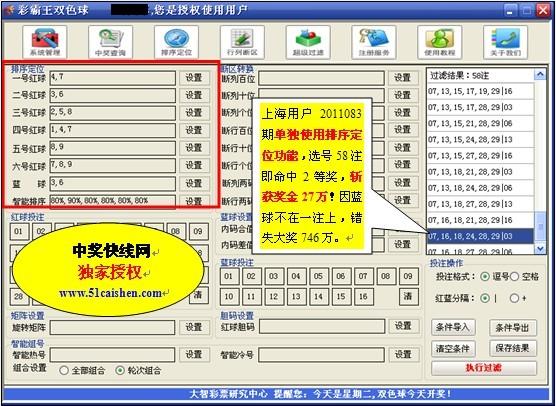Click the 条件导出 button
This screenshot has height=406, width=556.
click(513, 328)
